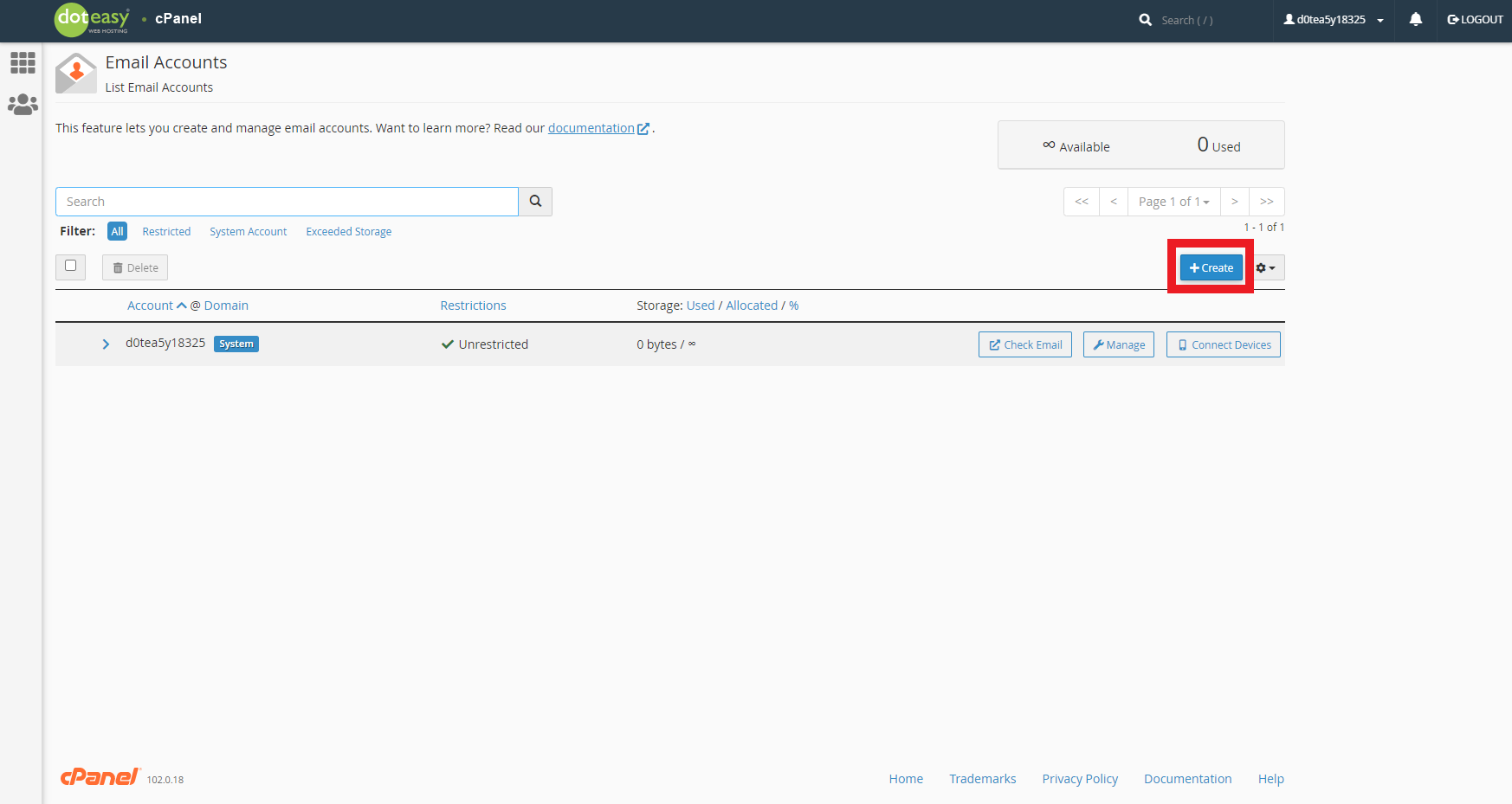
Task: Click the Check Email button
Action: pos(1025,344)
